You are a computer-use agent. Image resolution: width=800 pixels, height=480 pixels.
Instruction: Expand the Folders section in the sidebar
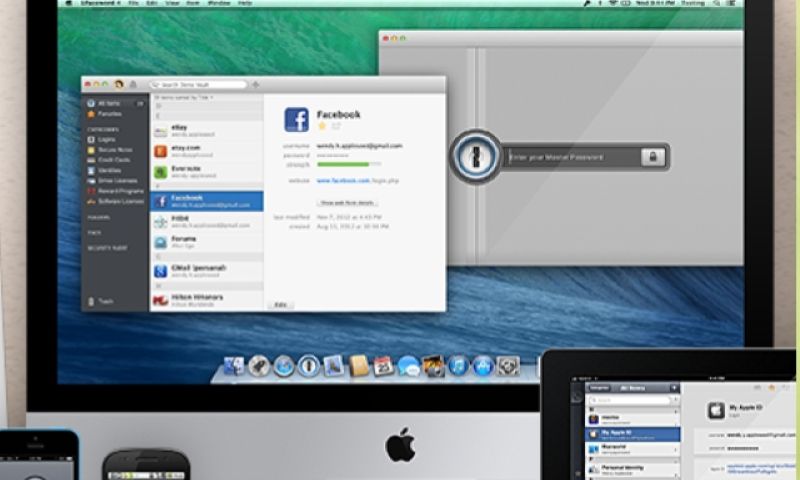click(x=98, y=217)
